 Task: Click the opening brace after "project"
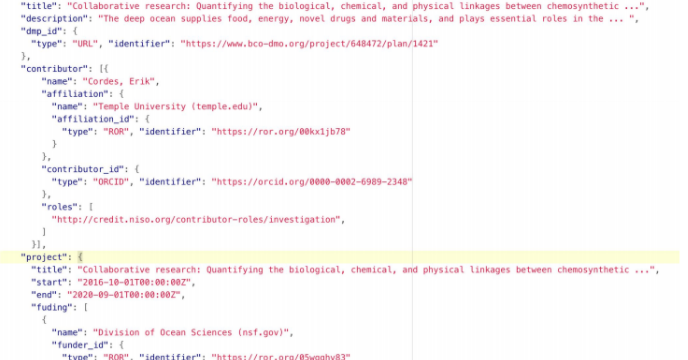pos(80,257)
